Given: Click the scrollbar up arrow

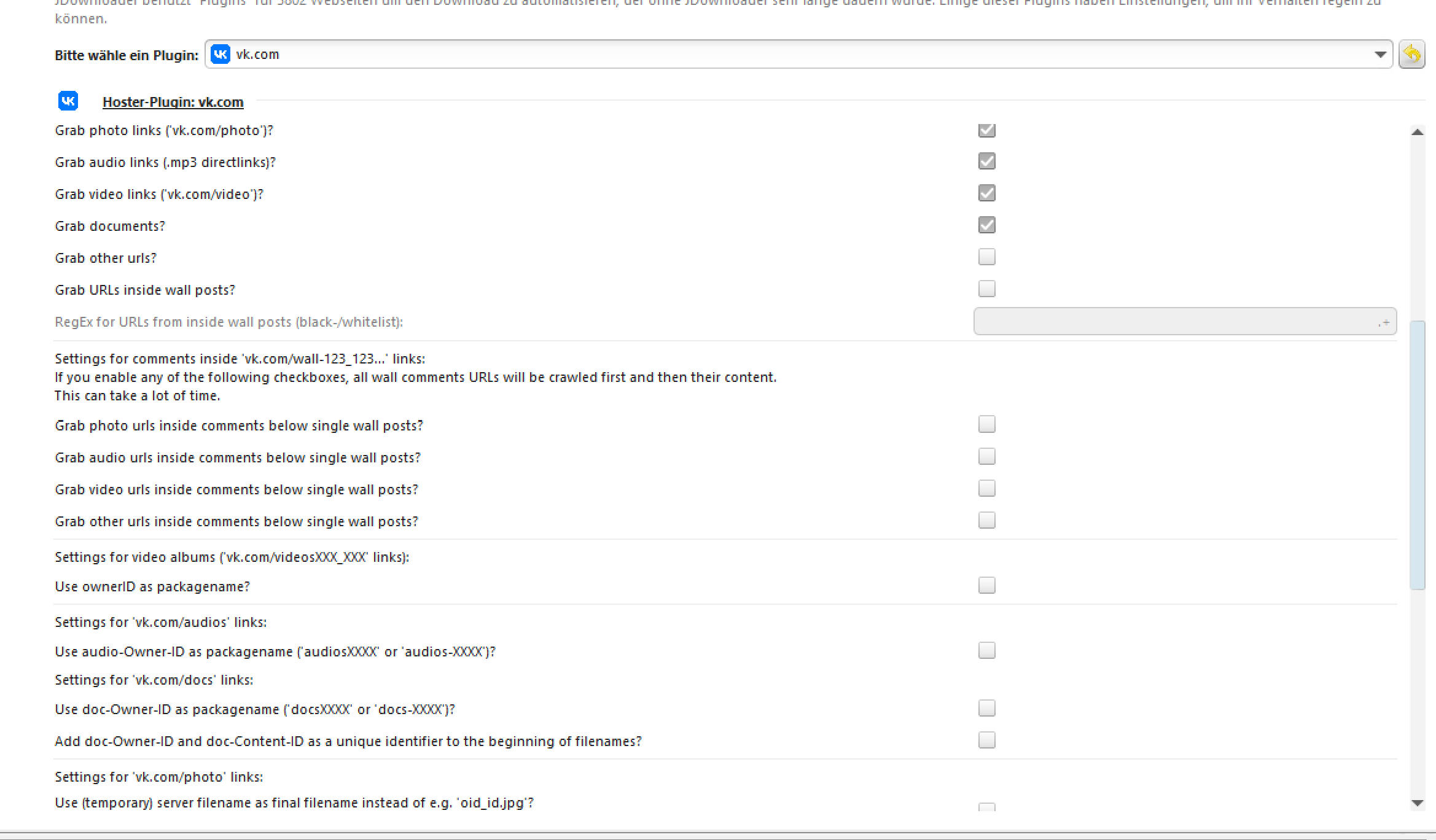Looking at the screenshot, I should click(x=1418, y=132).
